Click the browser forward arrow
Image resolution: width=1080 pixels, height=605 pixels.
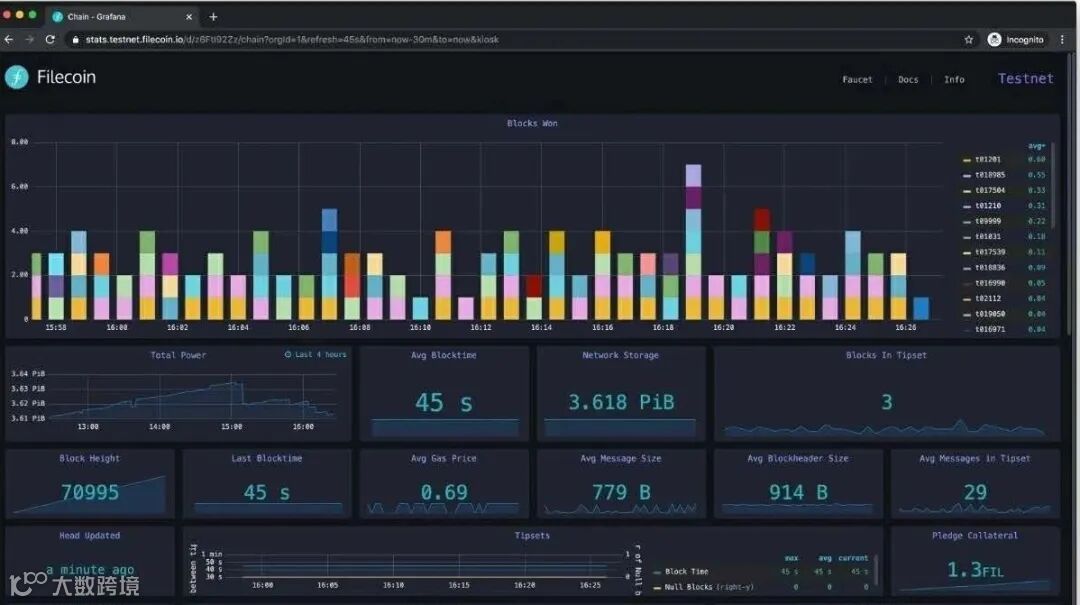(29, 39)
